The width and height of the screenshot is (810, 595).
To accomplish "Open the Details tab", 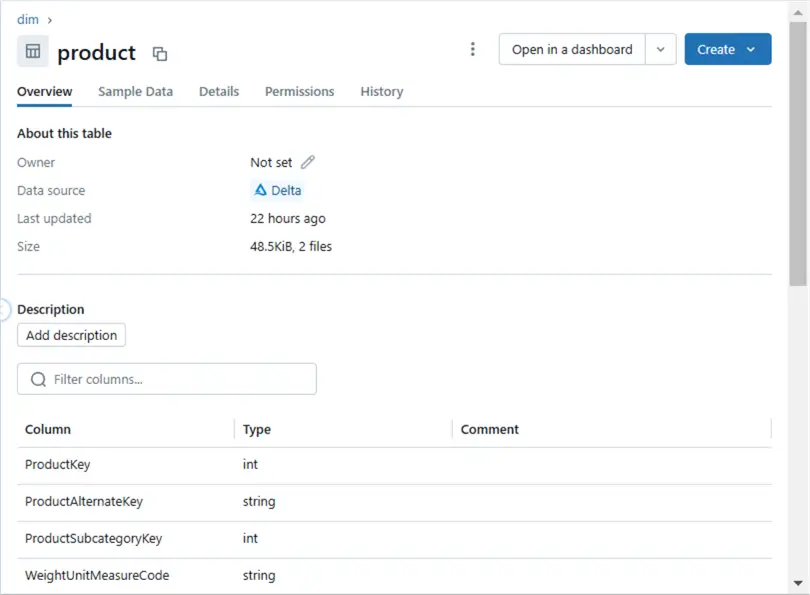I will (219, 91).
